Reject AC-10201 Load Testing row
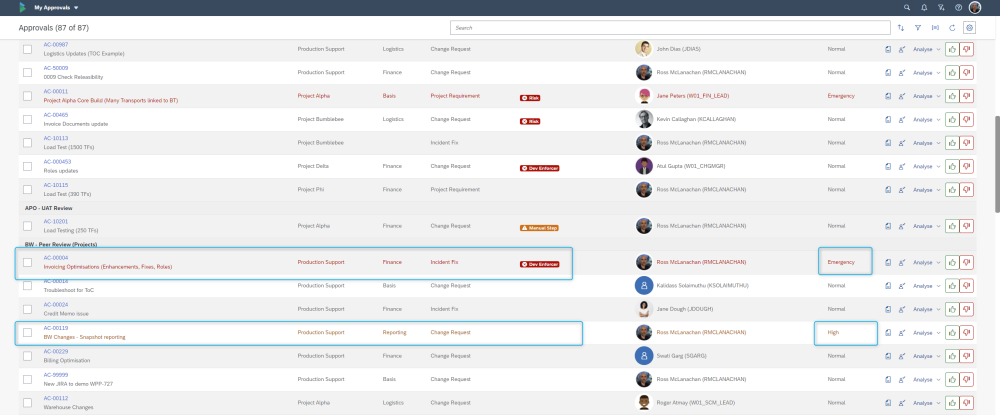This screenshot has width=1000, height=415. coord(967,226)
